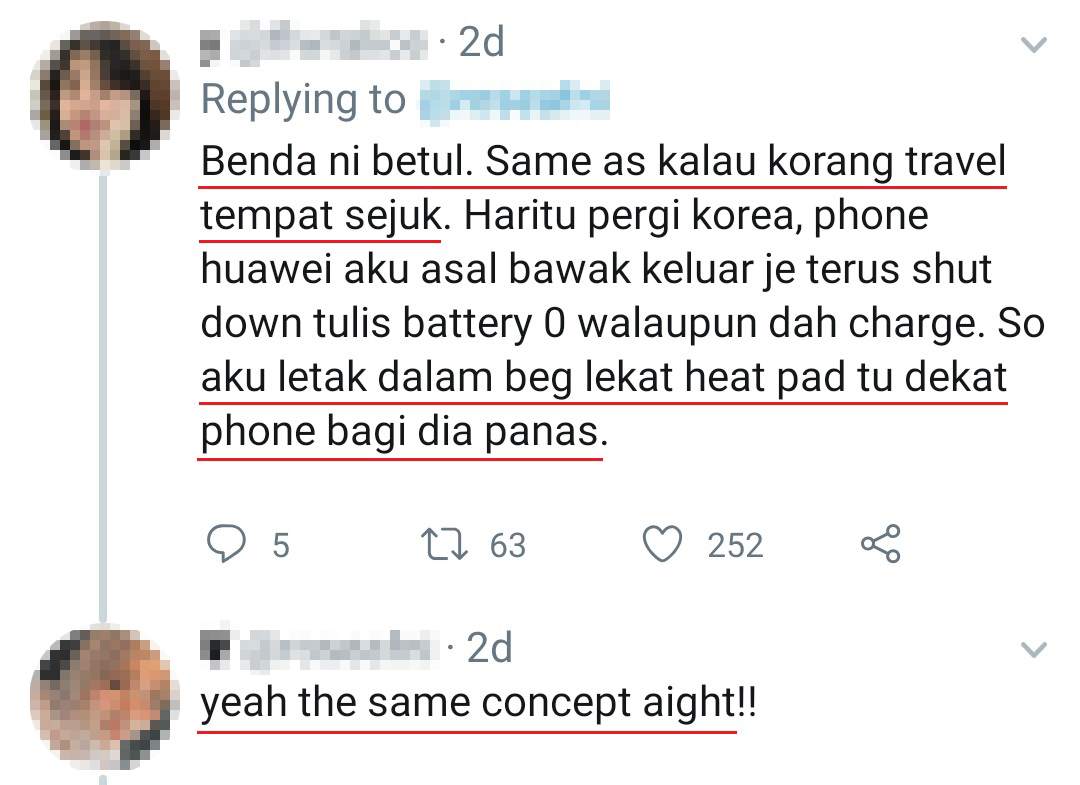Image resolution: width=1080 pixels, height=785 pixels.
Task: Click the like count "252"
Action: click(735, 545)
